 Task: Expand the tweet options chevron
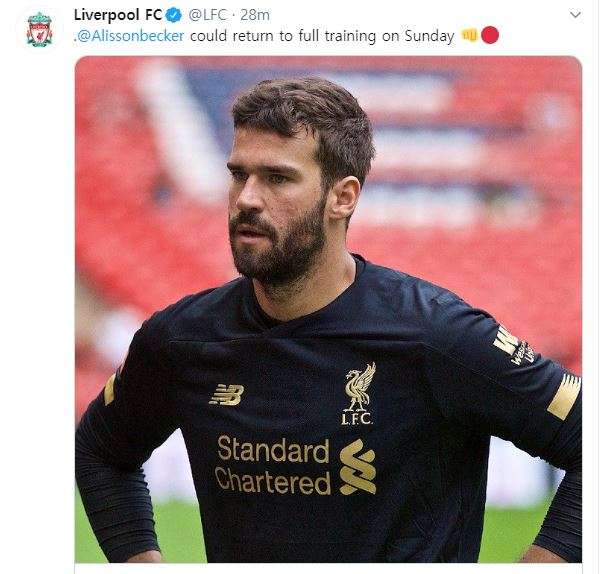[x=575, y=15]
